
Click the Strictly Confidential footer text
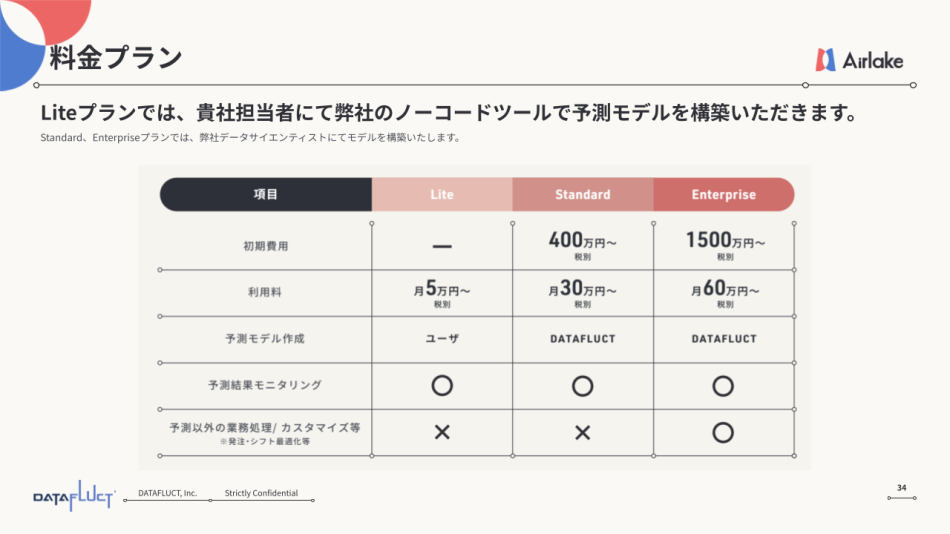click(261, 493)
